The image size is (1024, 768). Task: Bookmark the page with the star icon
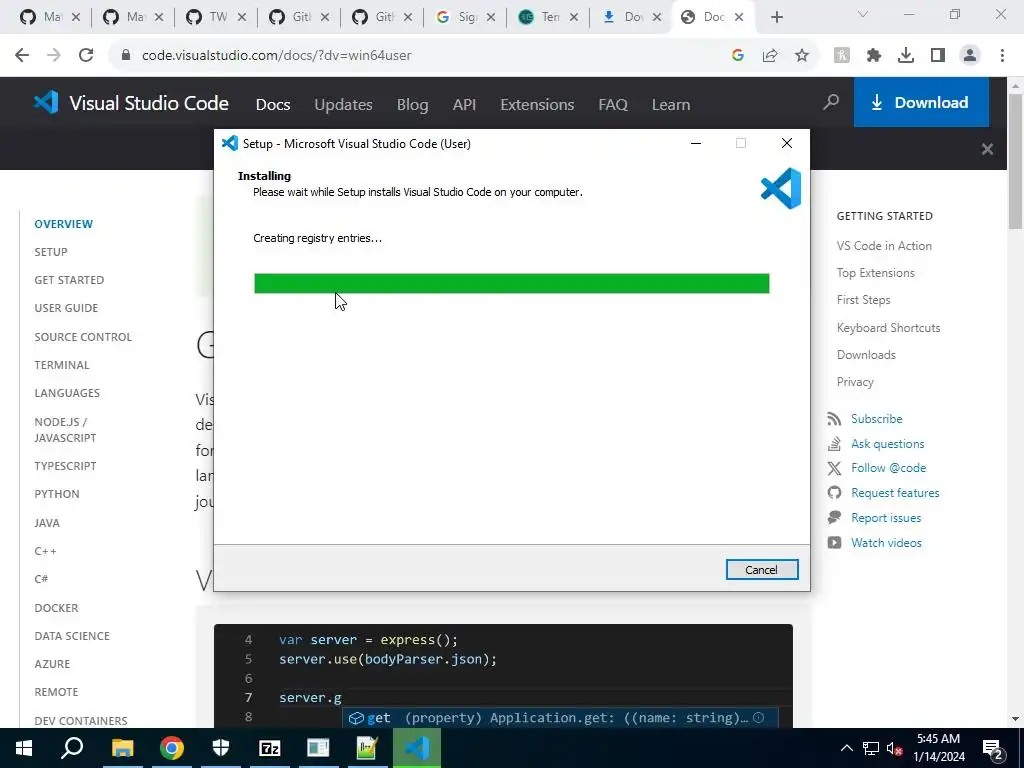(x=802, y=56)
